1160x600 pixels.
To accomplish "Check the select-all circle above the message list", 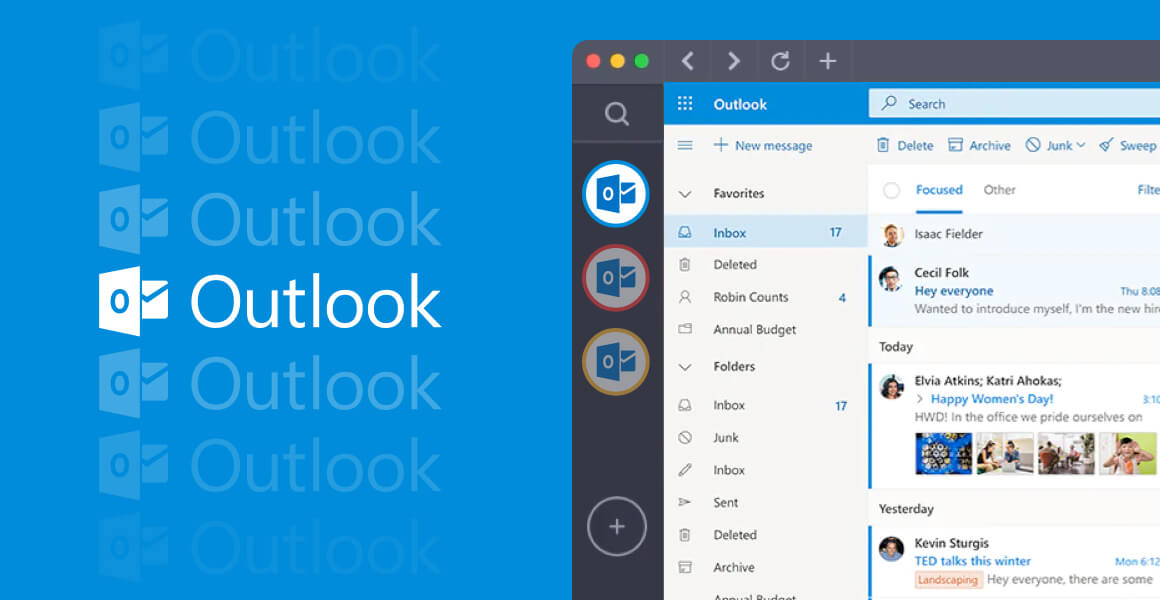I will (891, 190).
